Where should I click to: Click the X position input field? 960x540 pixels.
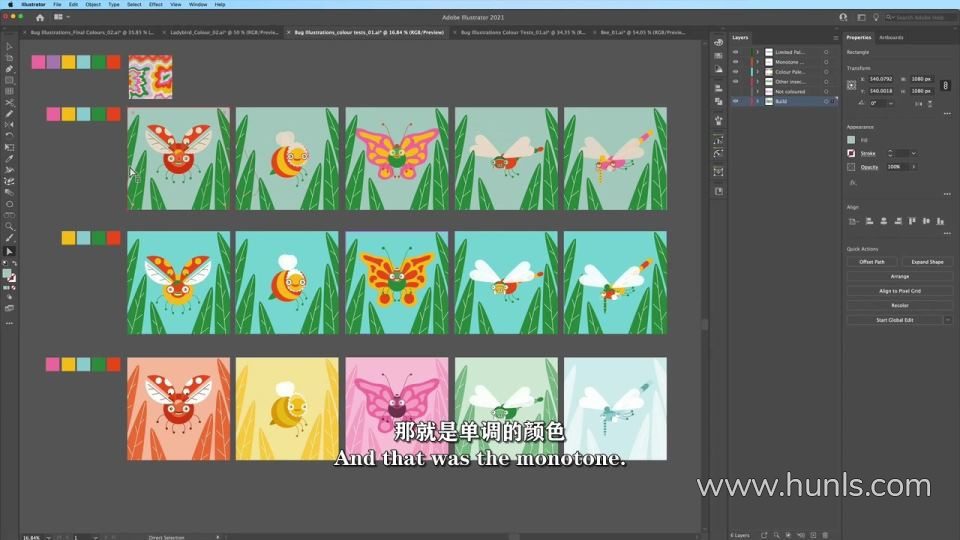(x=881, y=79)
